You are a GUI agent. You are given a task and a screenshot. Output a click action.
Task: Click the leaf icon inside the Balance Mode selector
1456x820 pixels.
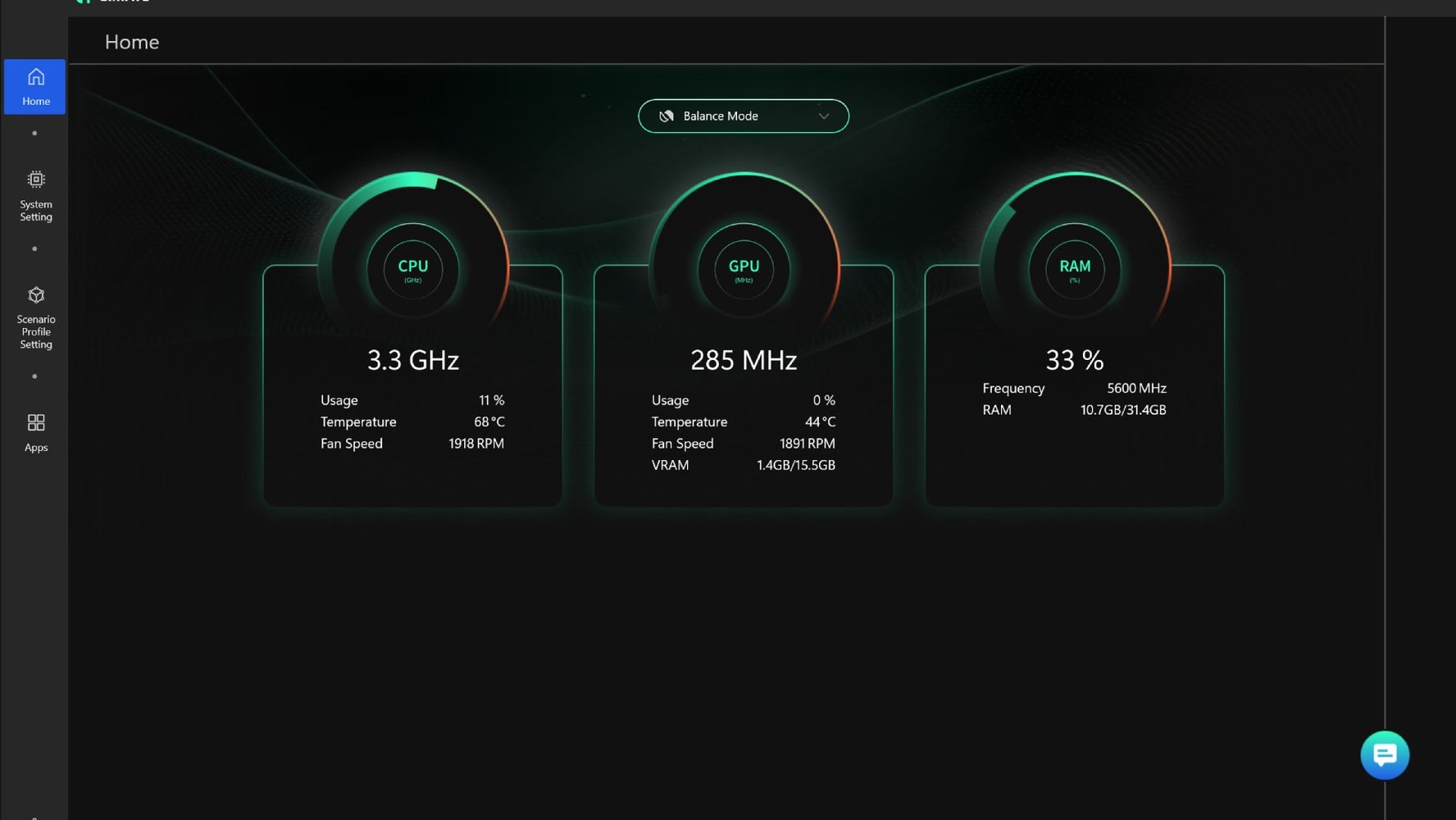click(666, 116)
